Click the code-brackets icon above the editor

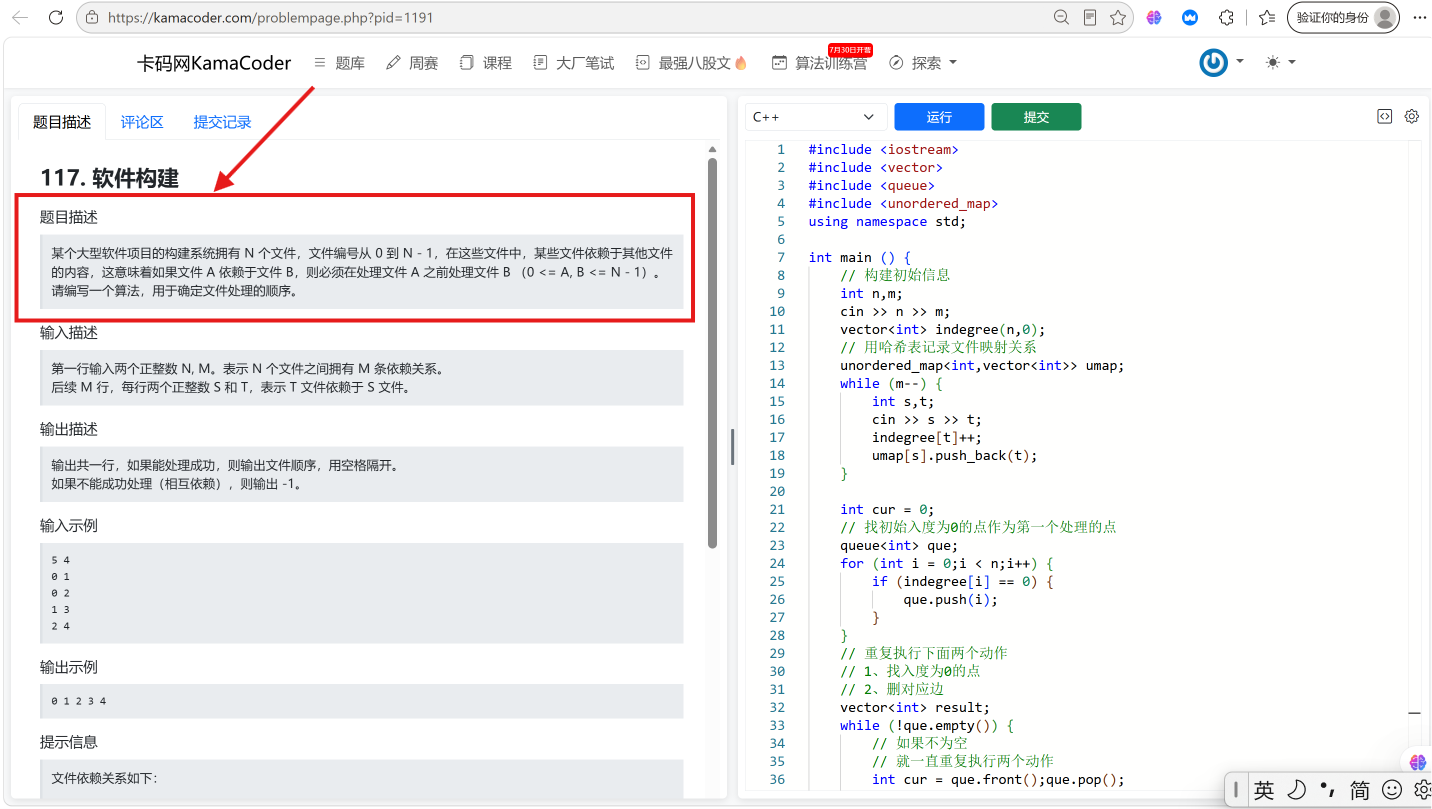(1384, 116)
